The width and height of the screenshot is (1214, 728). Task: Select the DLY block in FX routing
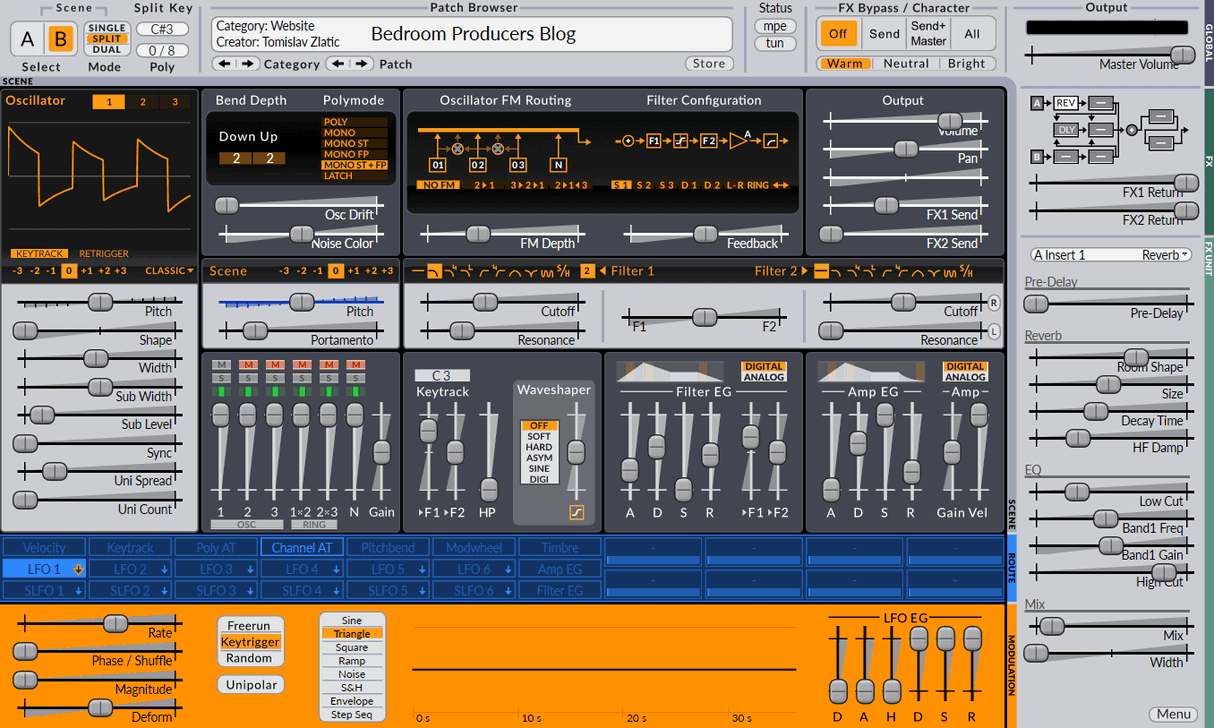point(1065,130)
